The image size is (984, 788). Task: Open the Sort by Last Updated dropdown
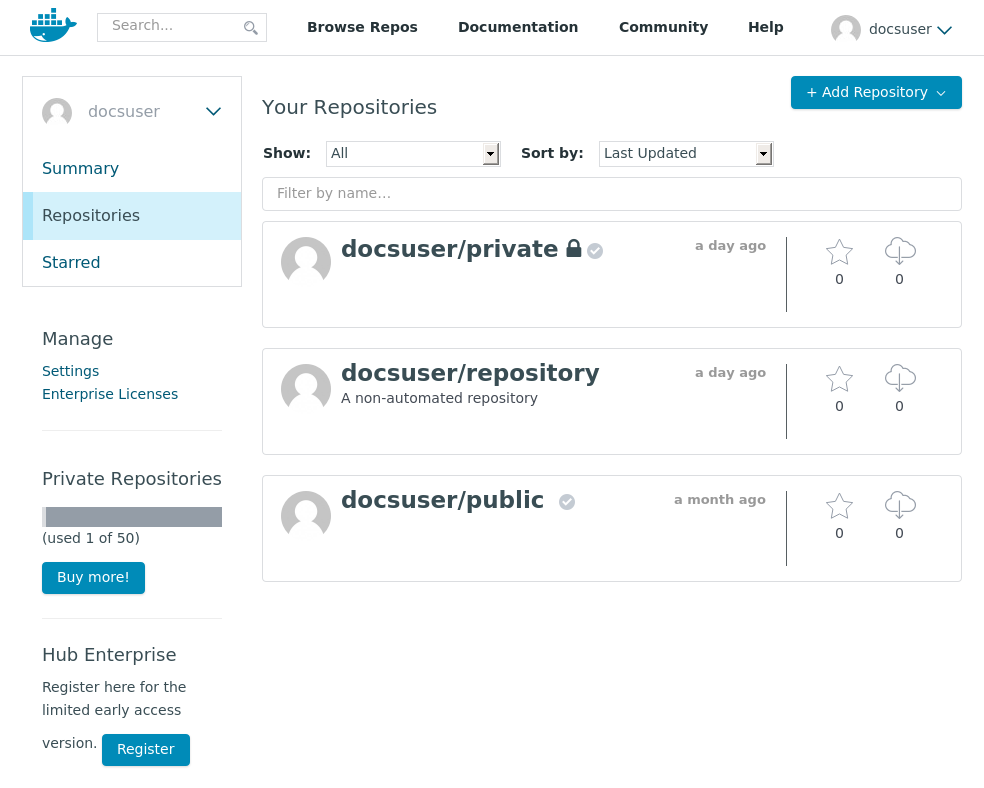(x=686, y=154)
